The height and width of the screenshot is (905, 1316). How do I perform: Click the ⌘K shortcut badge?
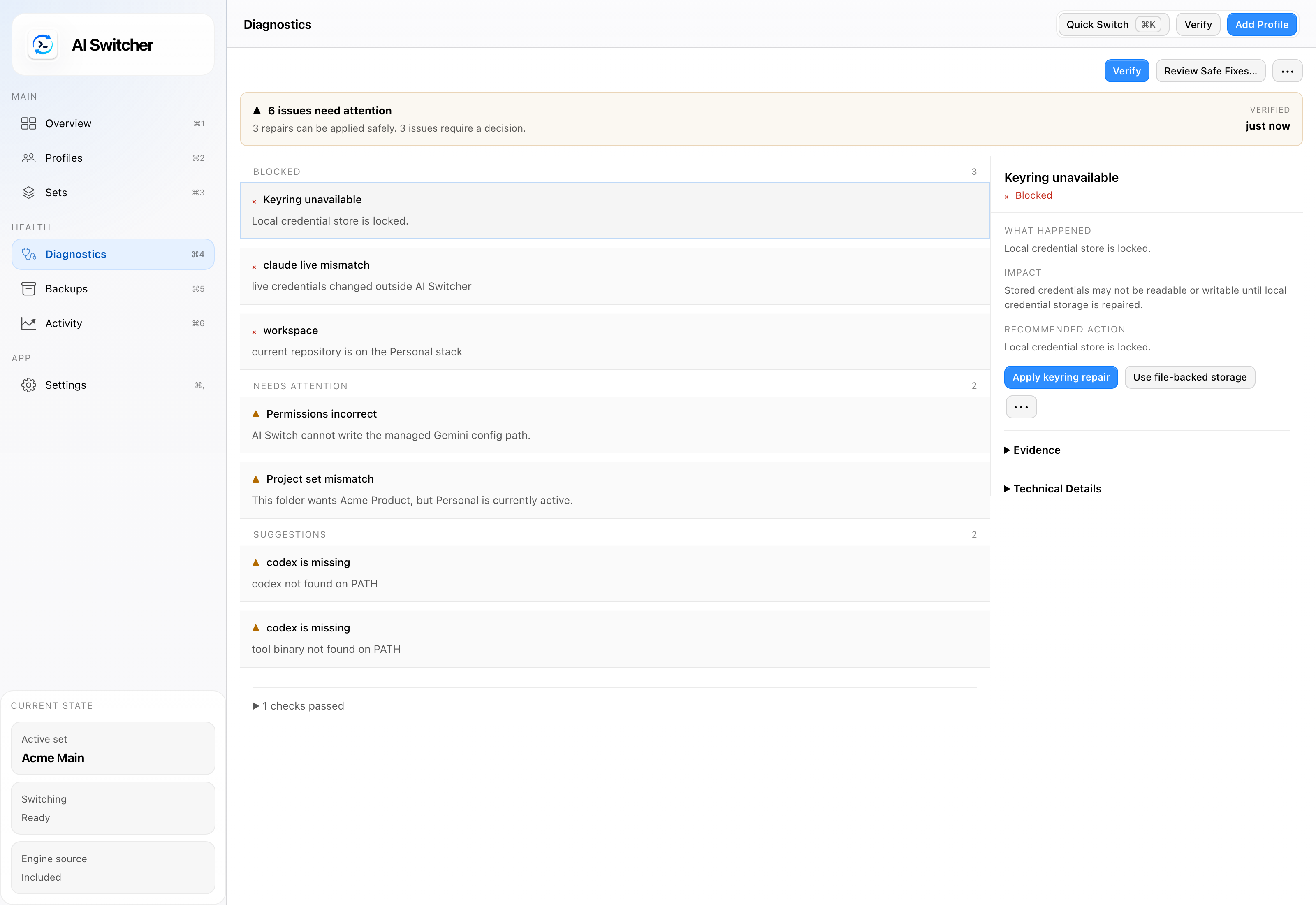click(1148, 24)
